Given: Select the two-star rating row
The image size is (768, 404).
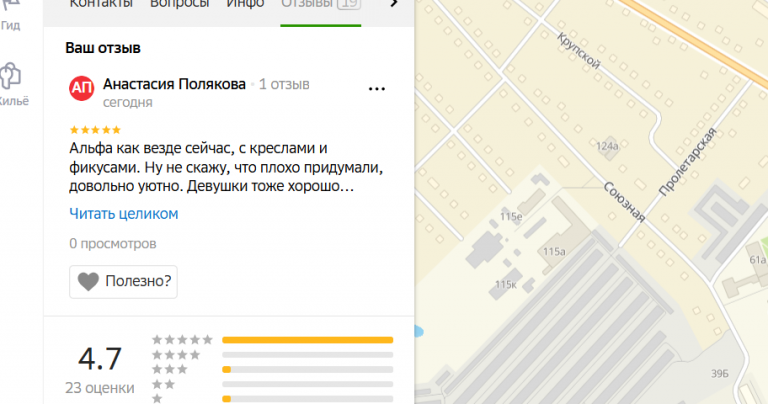Looking at the screenshot, I should coord(272,384).
